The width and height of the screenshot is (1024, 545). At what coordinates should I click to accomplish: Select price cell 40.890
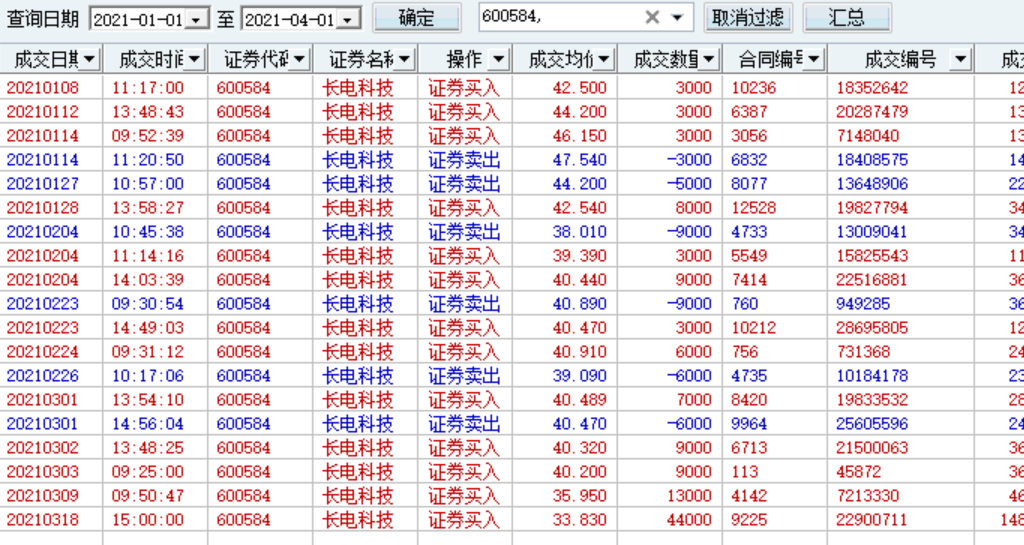point(579,304)
